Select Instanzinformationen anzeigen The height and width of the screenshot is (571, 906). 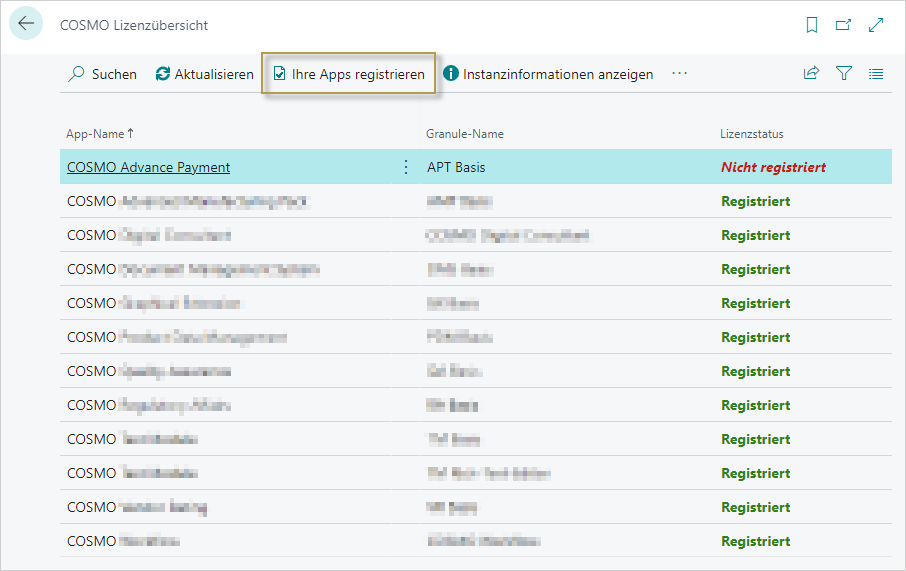[548, 74]
